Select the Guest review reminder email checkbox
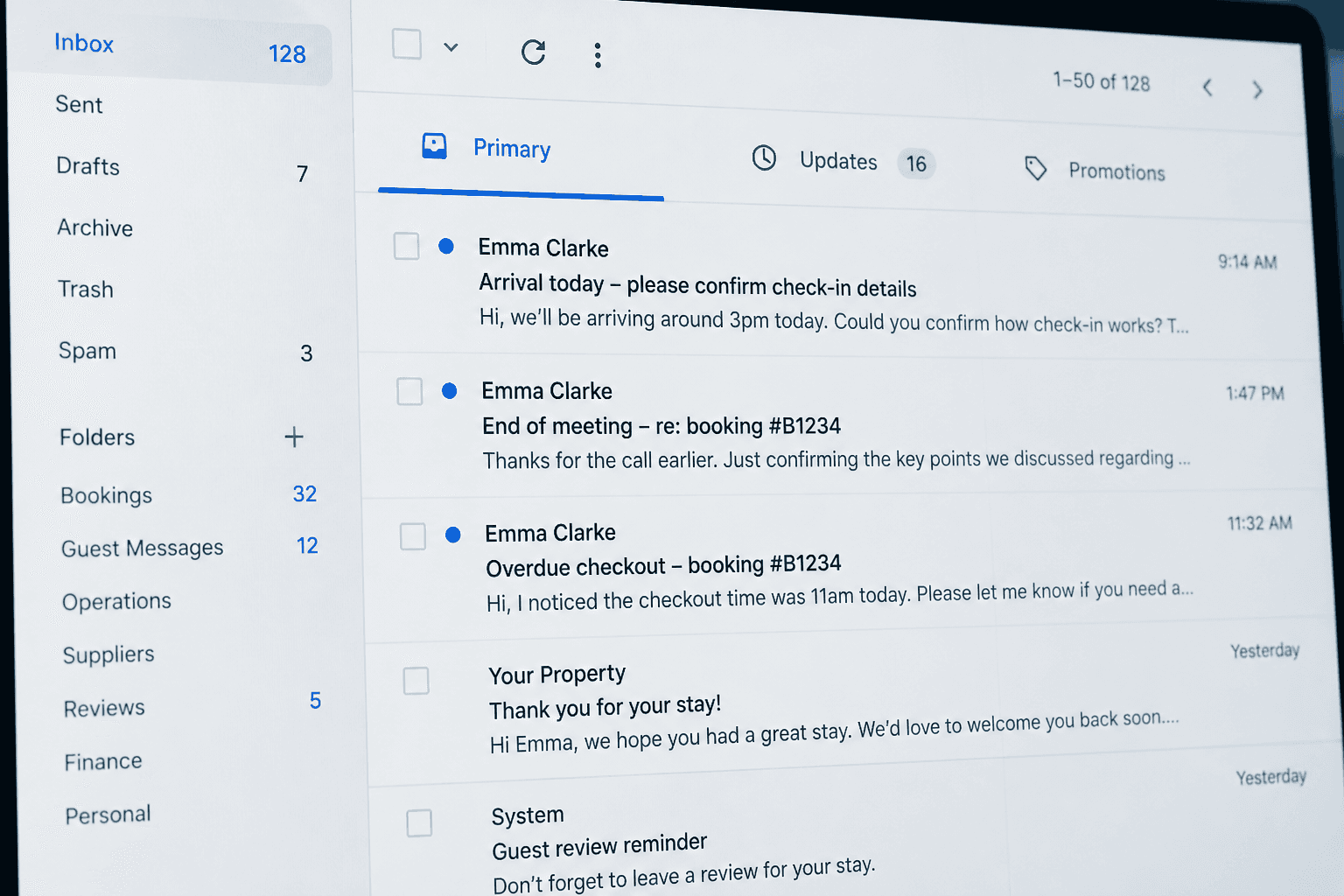Screen dimensions: 1344x896 pyautogui.click(x=419, y=822)
